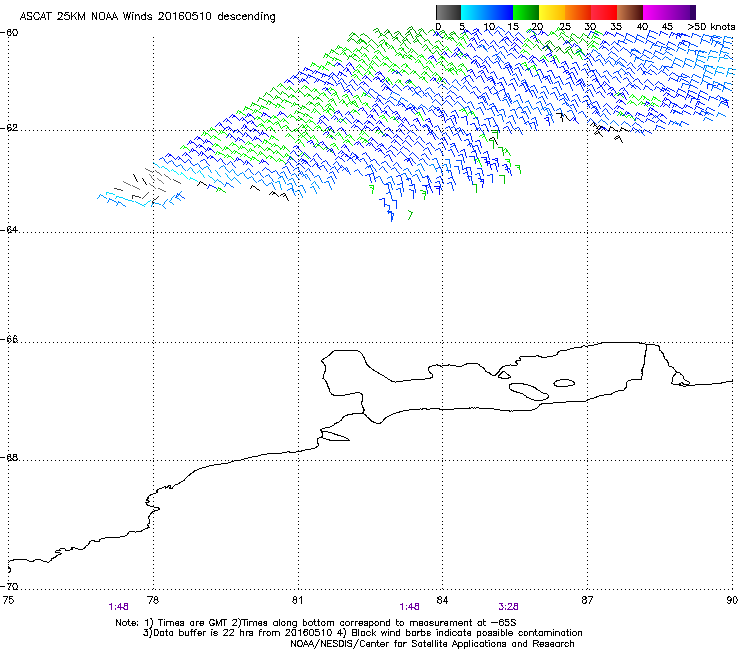Select the '30' legend tick label

point(590,27)
